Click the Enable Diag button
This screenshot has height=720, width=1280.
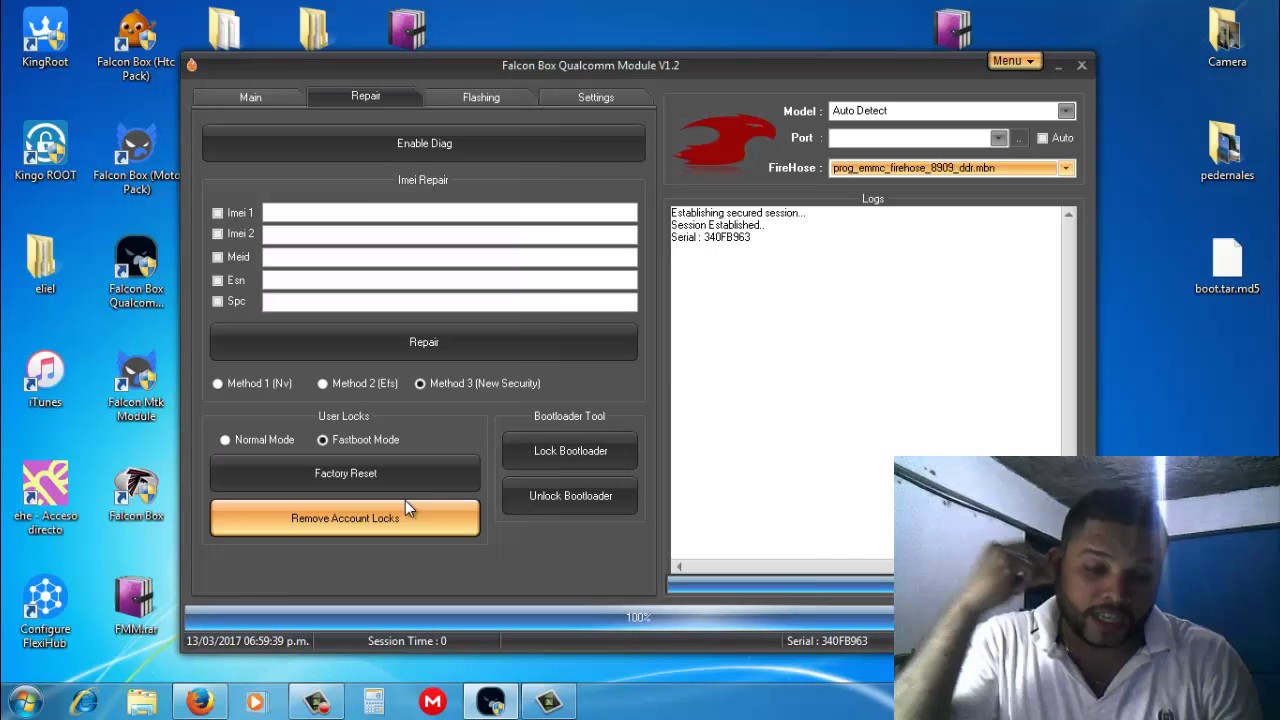pyautogui.click(x=424, y=143)
